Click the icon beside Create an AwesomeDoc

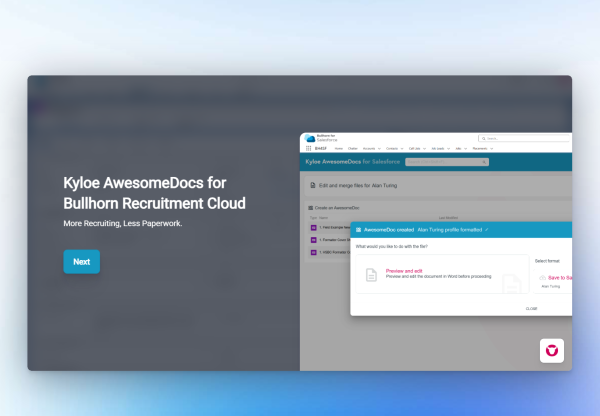311,208
